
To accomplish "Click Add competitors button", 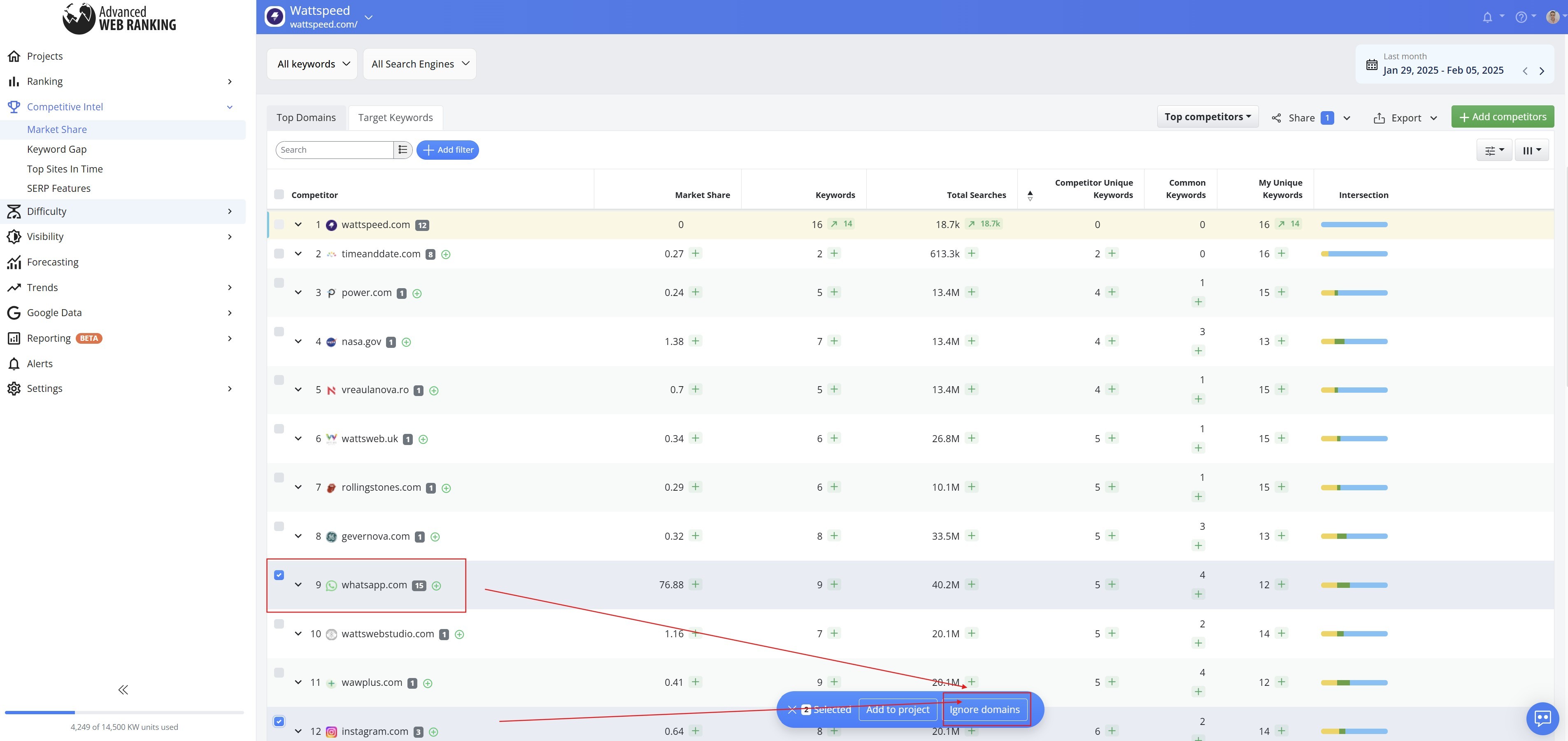I will tap(1502, 117).
